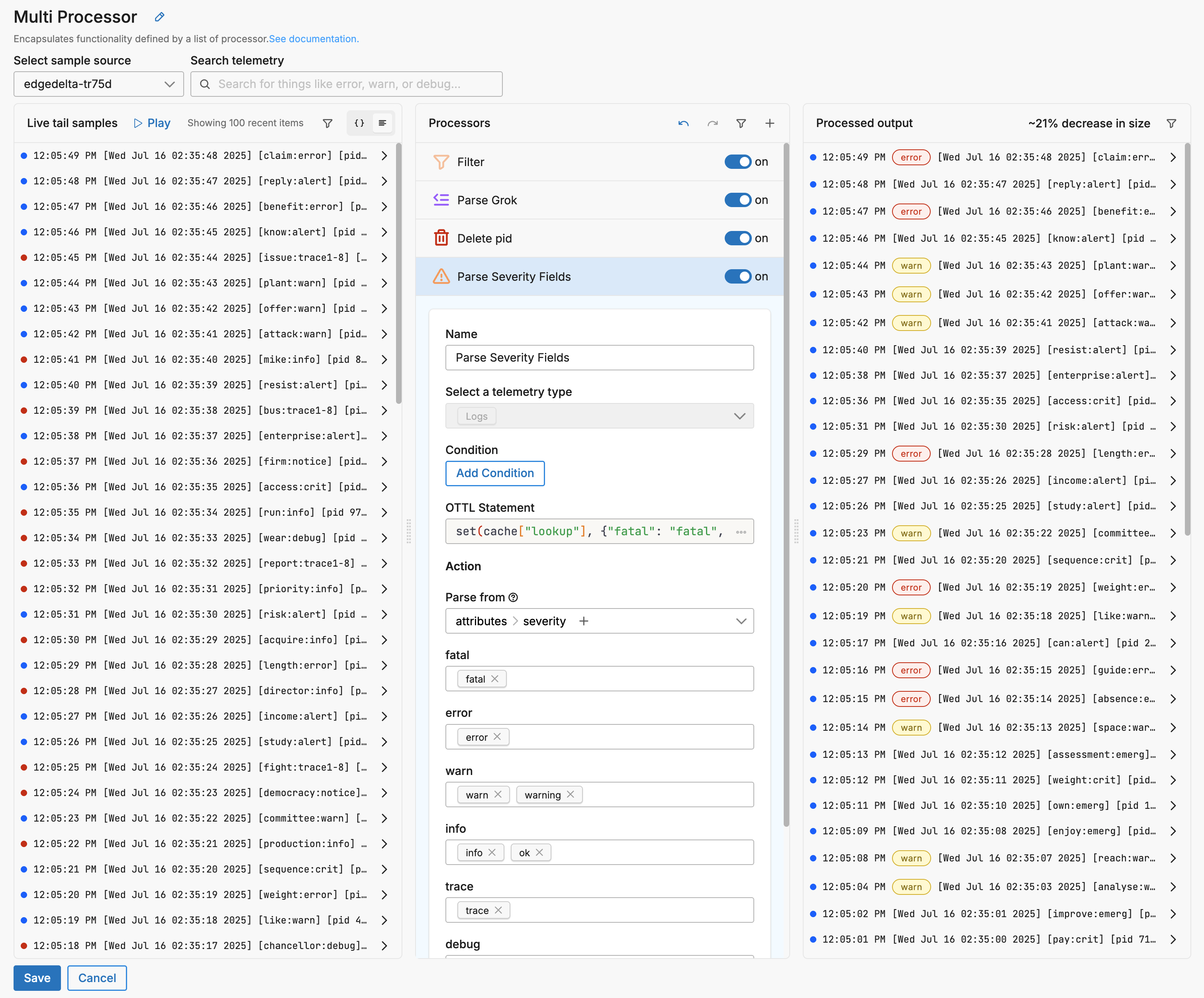Screen dimensions: 1204x998
Task: Remove the fatal tag
Action: click(495, 679)
